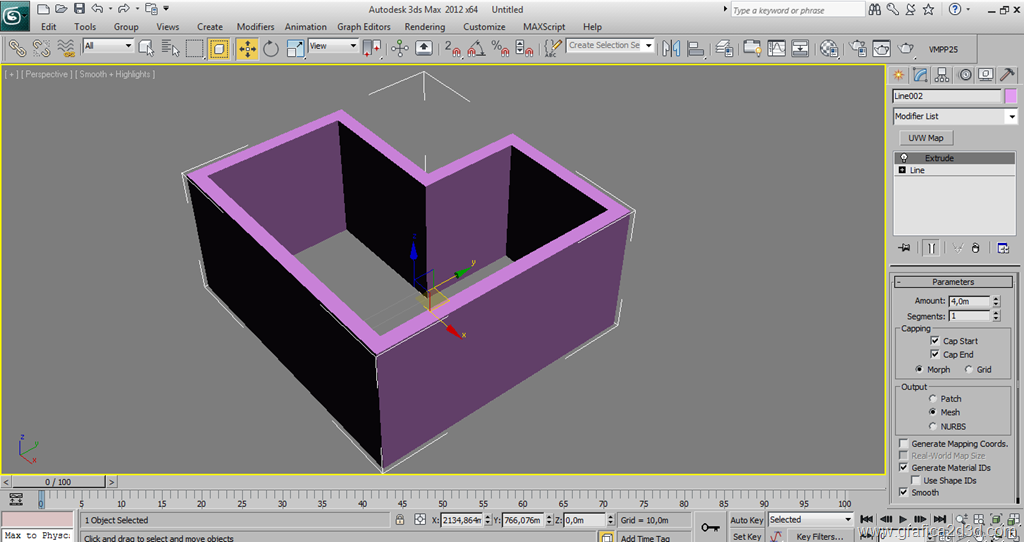Click the Line002 object color swatch
The image size is (1024, 542).
click(1010, 96)
